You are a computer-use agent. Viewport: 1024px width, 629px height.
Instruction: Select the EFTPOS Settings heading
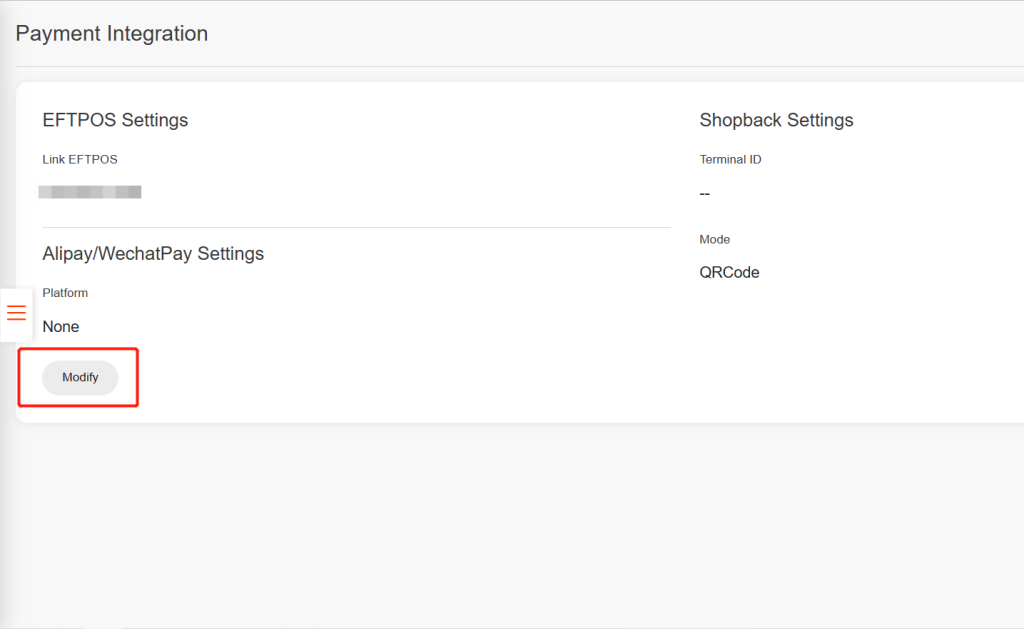pyautogui.click(x=115, y=120)
